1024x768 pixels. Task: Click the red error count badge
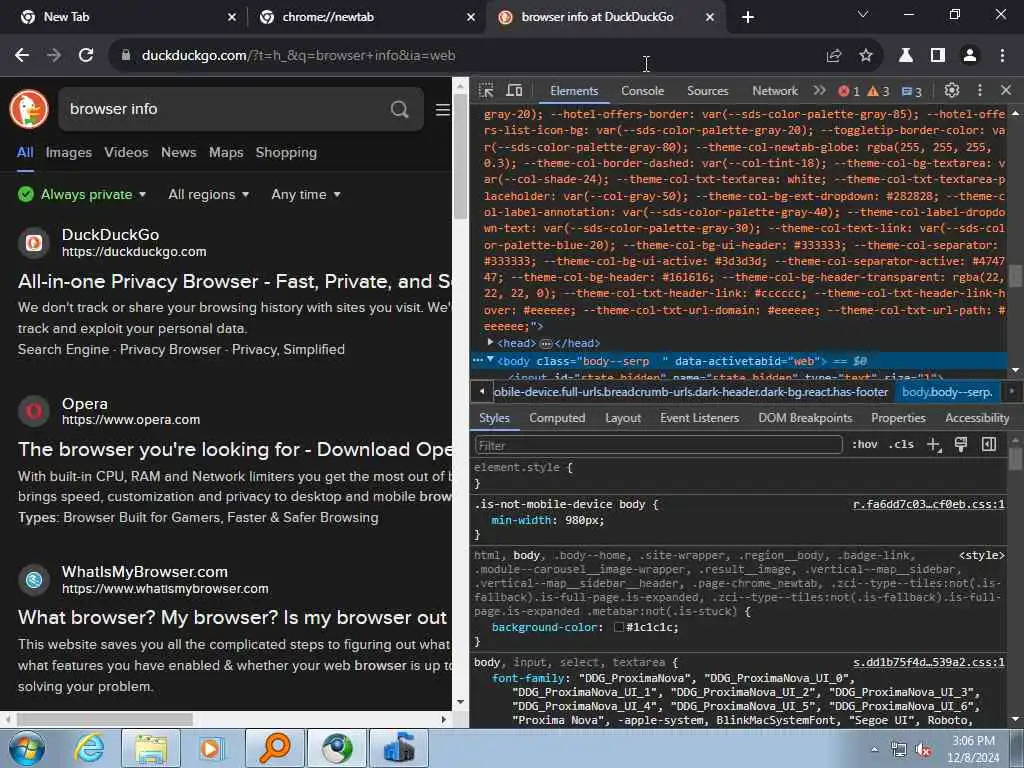849,91
